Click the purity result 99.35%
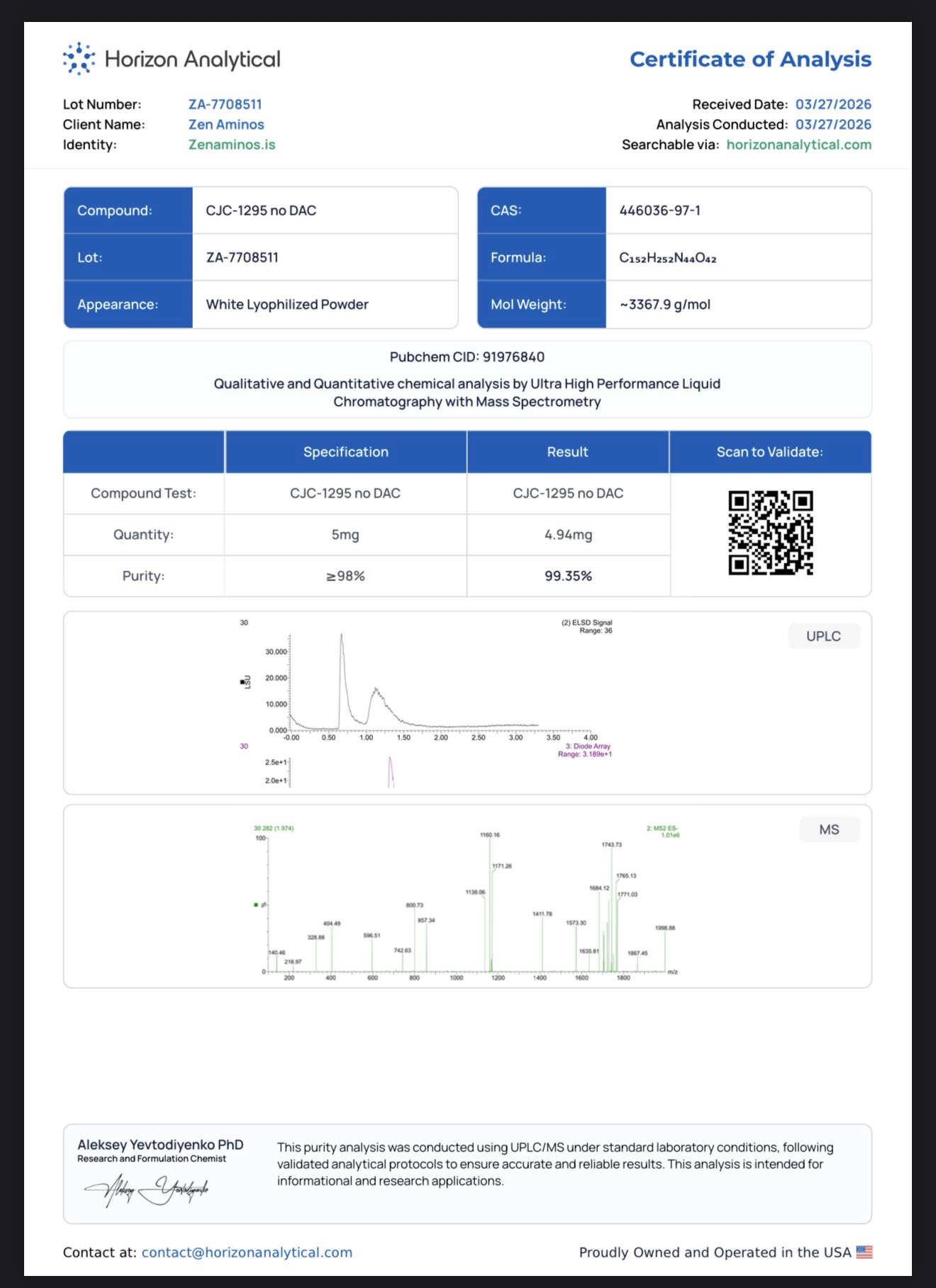This screenshot has width=936, height=1288. pyautogui.click(x=568, y=576)
